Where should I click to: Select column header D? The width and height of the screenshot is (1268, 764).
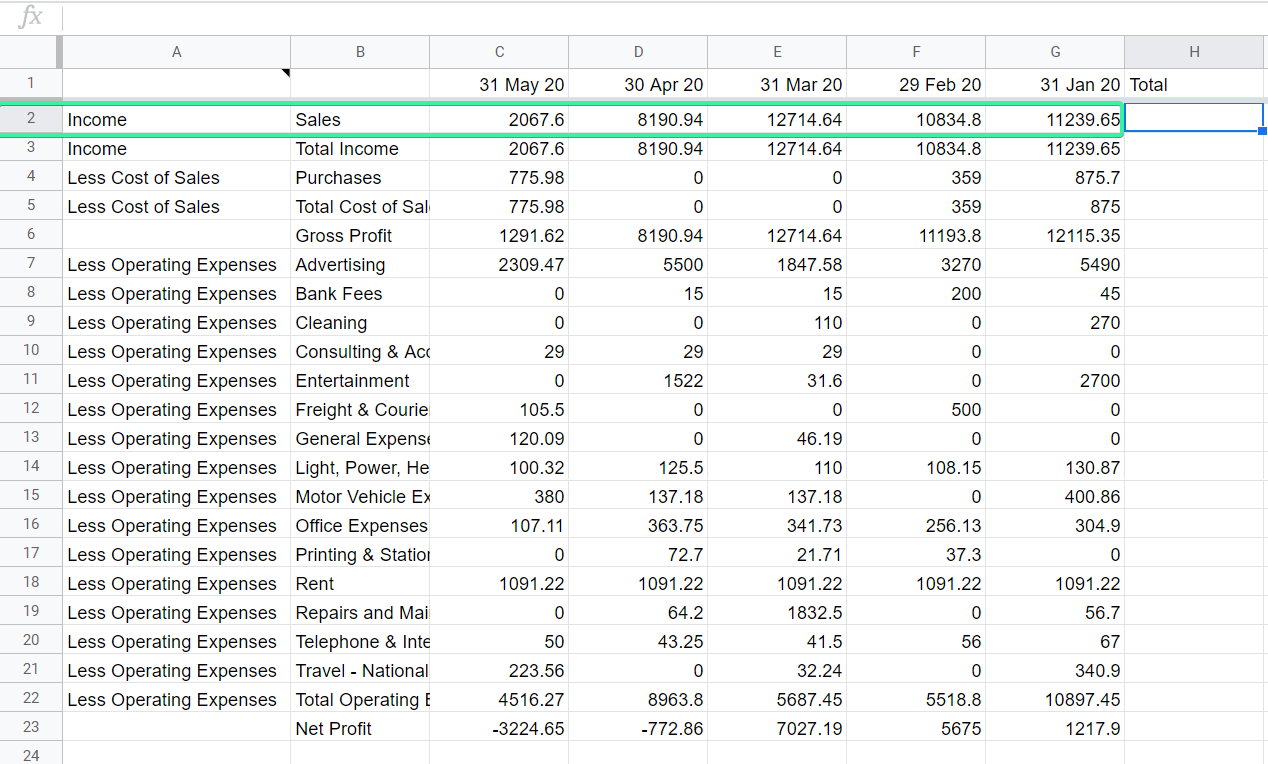638,51
